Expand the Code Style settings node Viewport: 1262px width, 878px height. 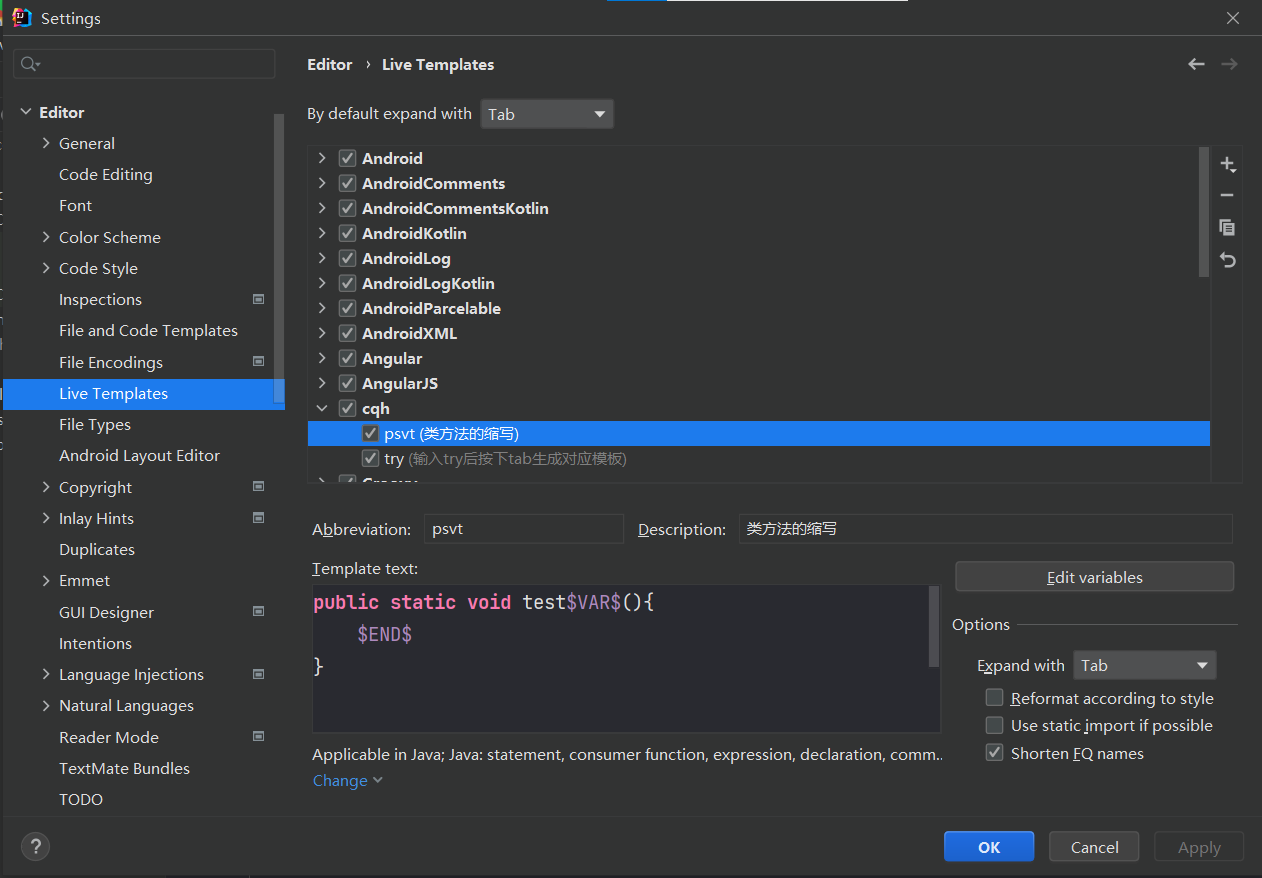click(46, 268)
